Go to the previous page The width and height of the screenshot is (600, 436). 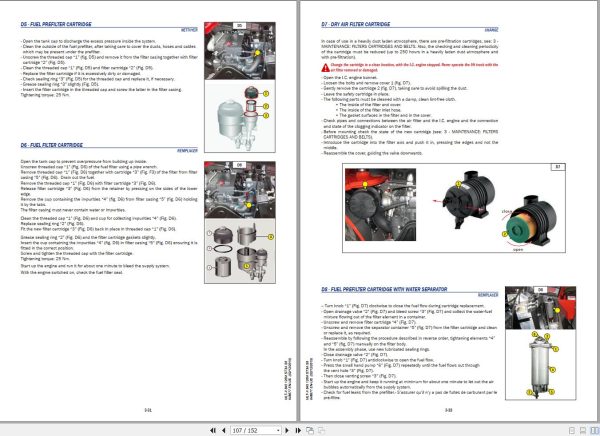224,431
